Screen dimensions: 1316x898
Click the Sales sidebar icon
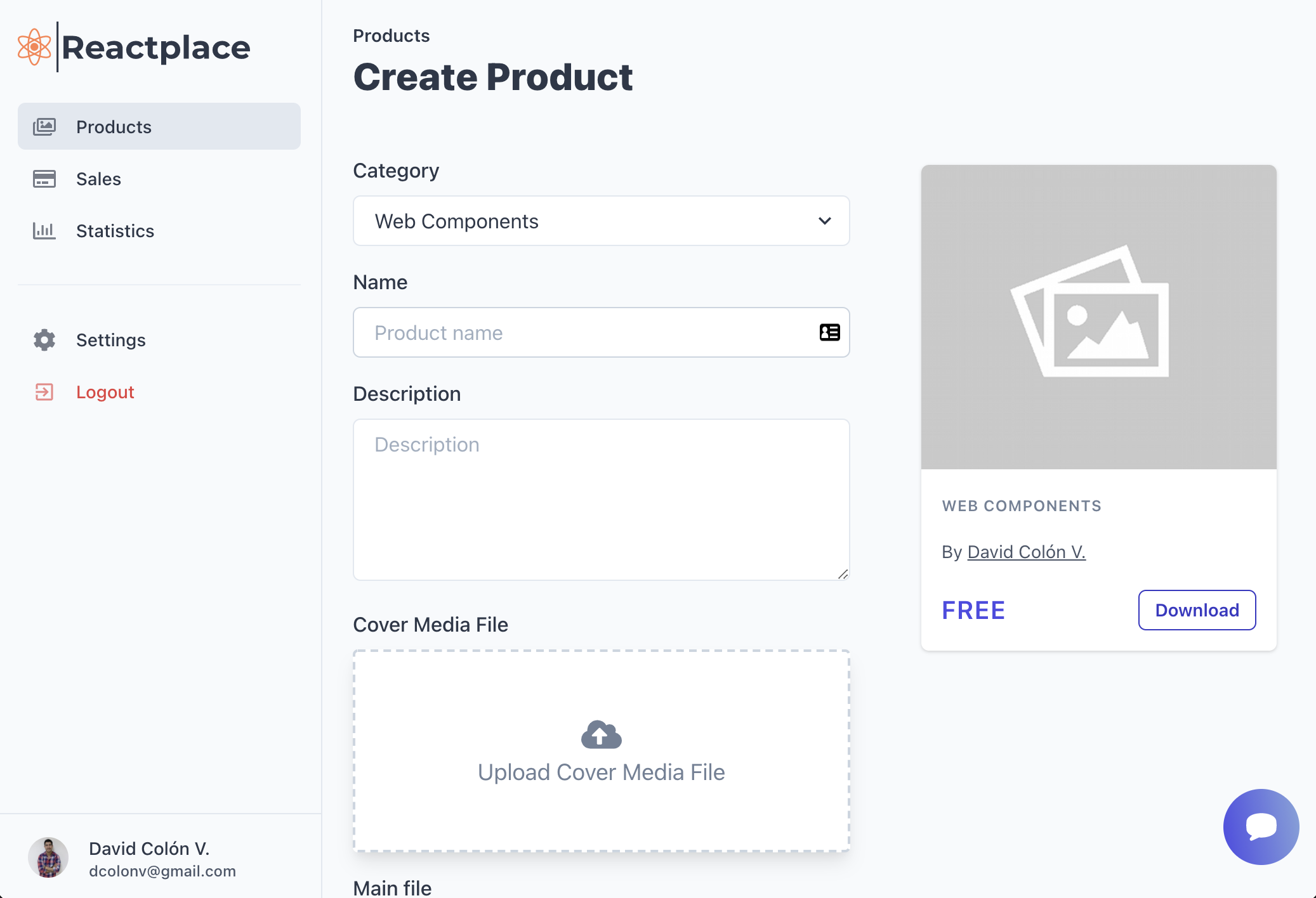(x=44, y=179)
